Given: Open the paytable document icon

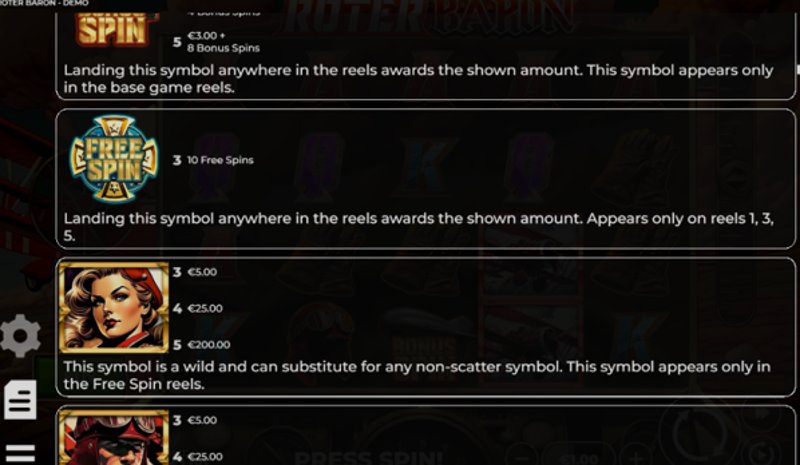Looking at the screenshot, I should [x=20, y=400].
